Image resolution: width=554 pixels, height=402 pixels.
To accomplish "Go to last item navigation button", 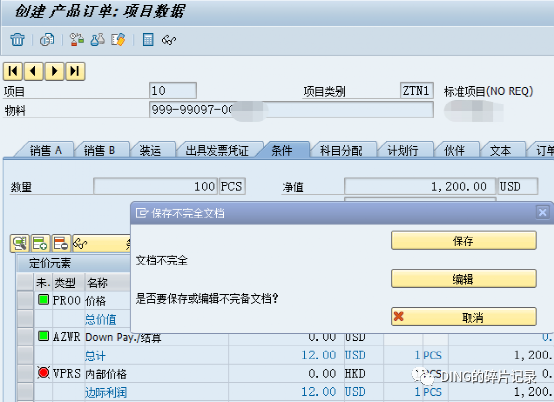I will (75, 71).
